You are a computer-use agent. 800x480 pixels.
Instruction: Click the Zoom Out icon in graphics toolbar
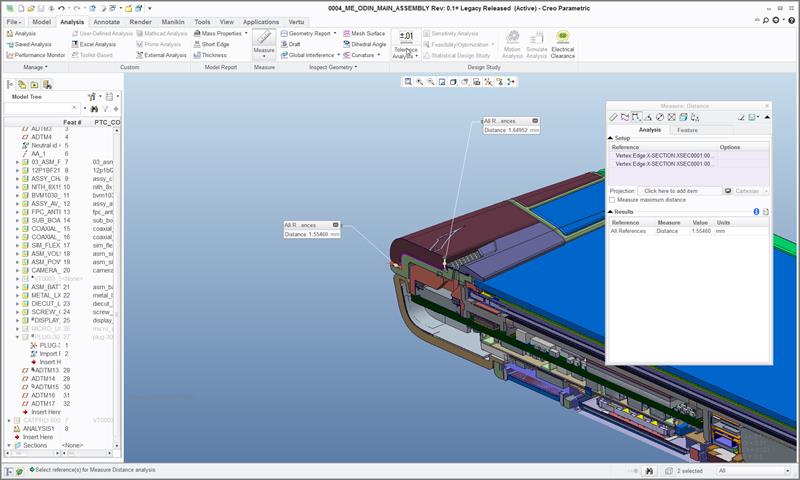(431, 82)
